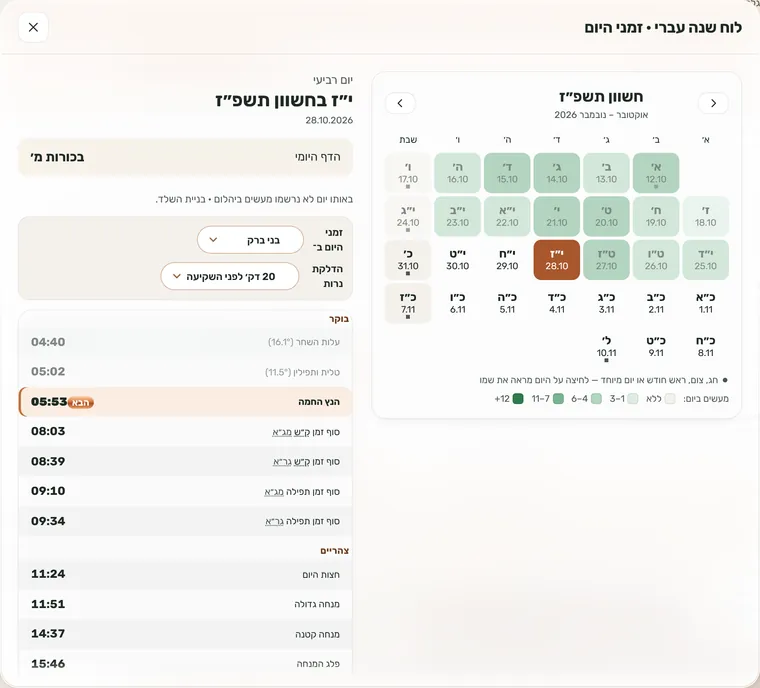Select day כ״ח 8.11 in calendar
Screen dimensions: 760x688
706,347
